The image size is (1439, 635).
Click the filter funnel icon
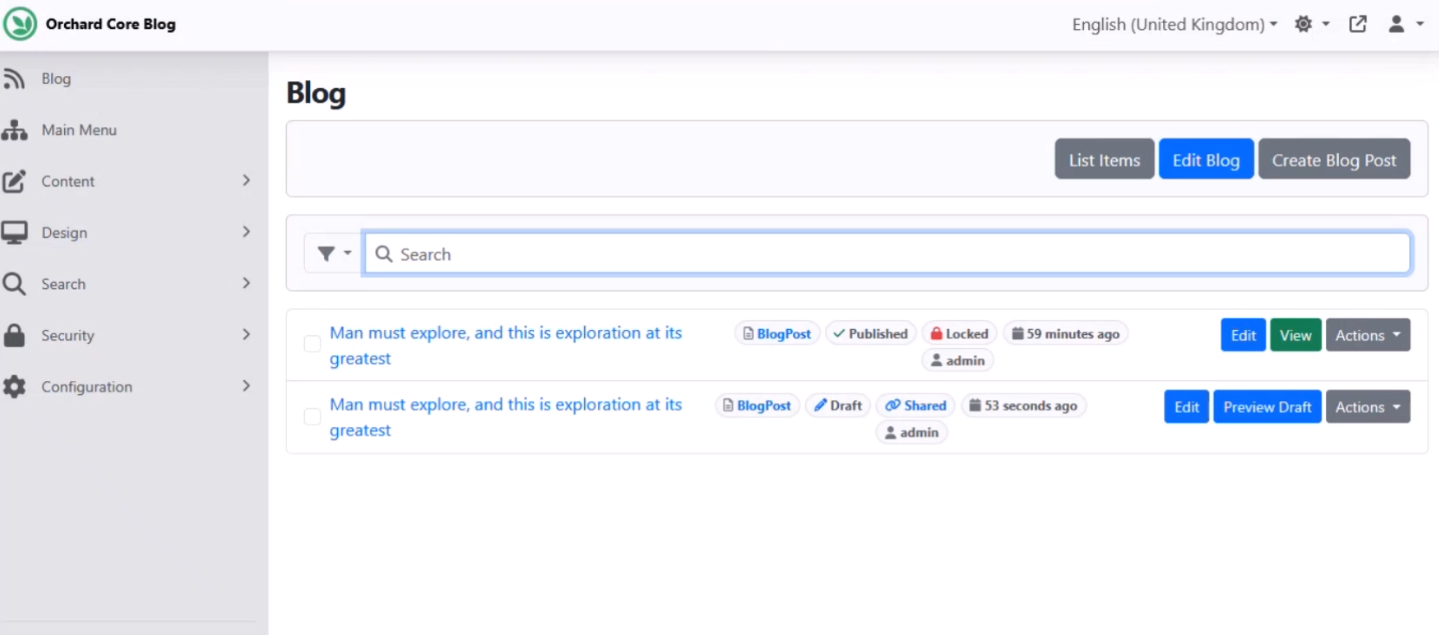click(326, 254)
